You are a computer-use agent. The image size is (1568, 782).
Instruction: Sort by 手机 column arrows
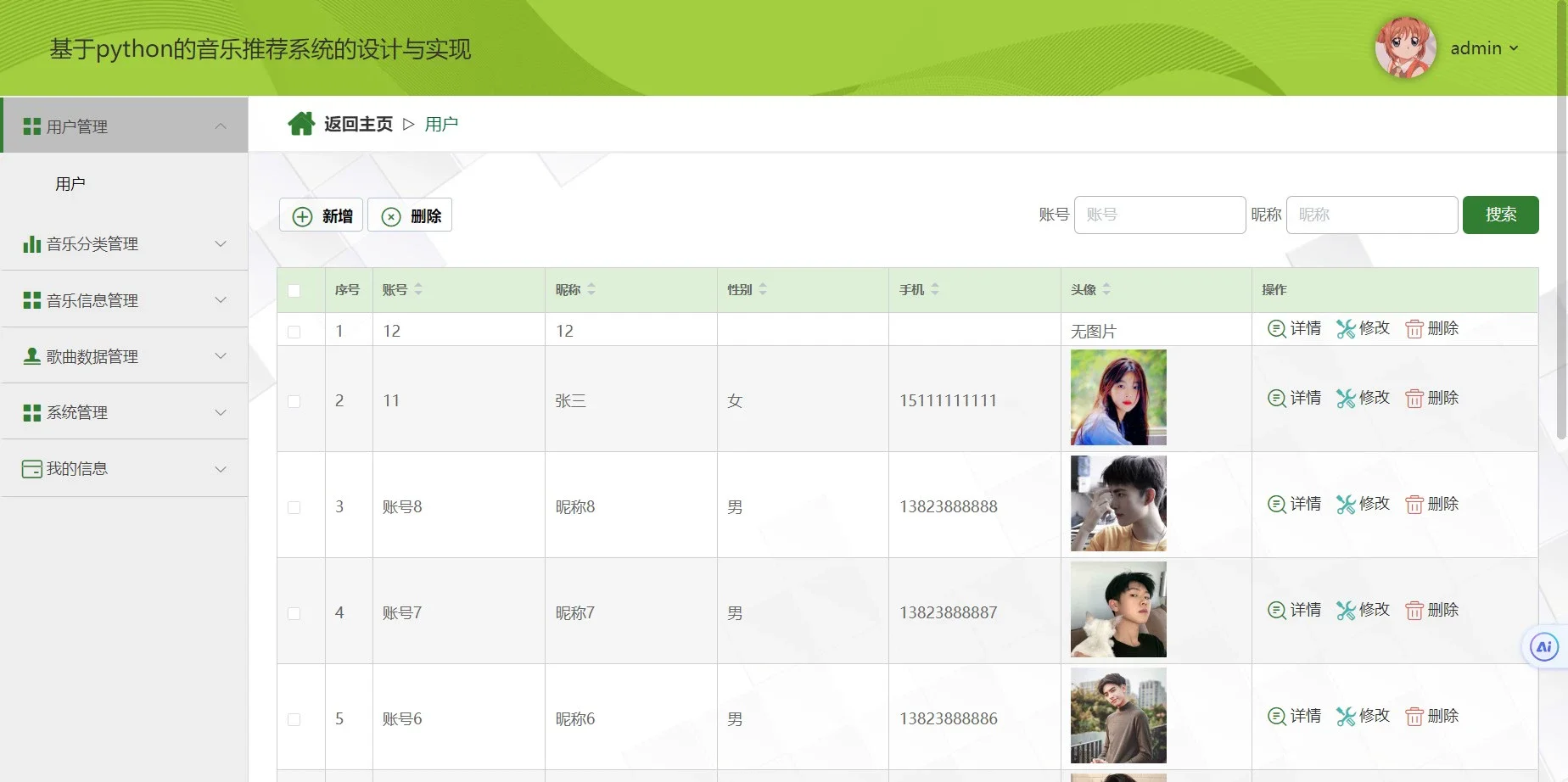coord(935,289)
